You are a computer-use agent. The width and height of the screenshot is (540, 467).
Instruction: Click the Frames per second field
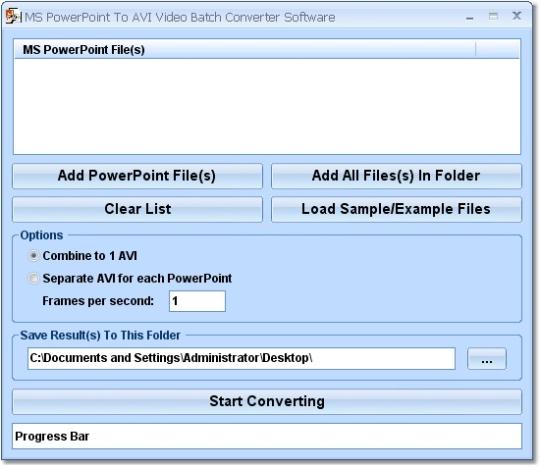[x=197, y=301]
